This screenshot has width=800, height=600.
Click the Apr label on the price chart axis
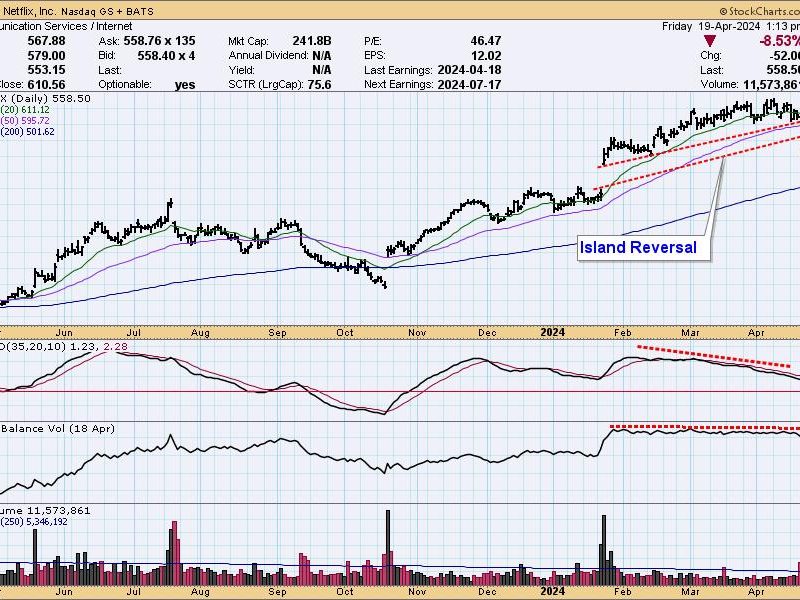[756, 333]
